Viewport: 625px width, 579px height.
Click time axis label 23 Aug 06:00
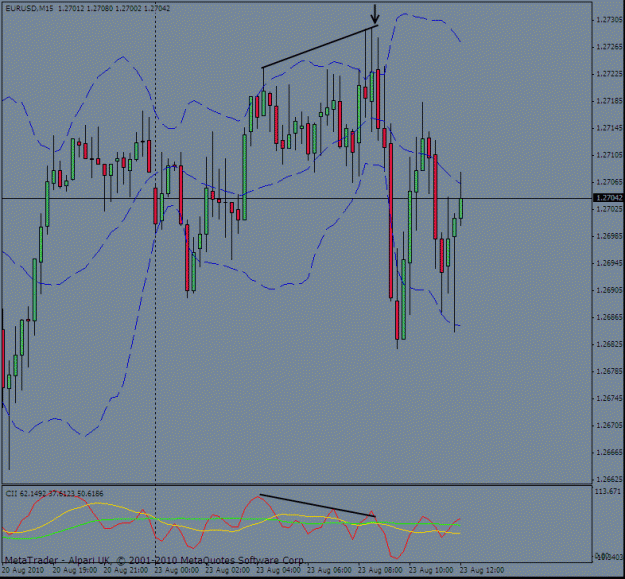(330, 570)
